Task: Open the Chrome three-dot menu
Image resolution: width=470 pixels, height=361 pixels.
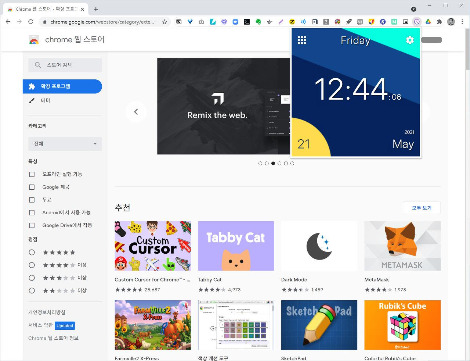Action: (462, 22)
